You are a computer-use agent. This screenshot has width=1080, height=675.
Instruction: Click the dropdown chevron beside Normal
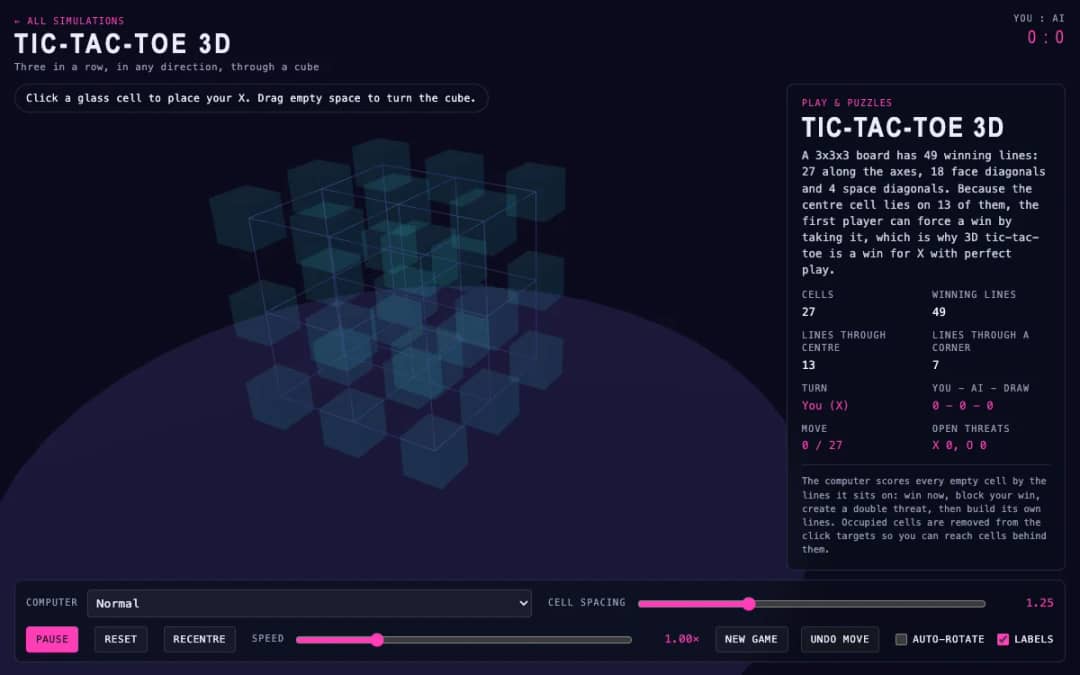tap(523, 603)
